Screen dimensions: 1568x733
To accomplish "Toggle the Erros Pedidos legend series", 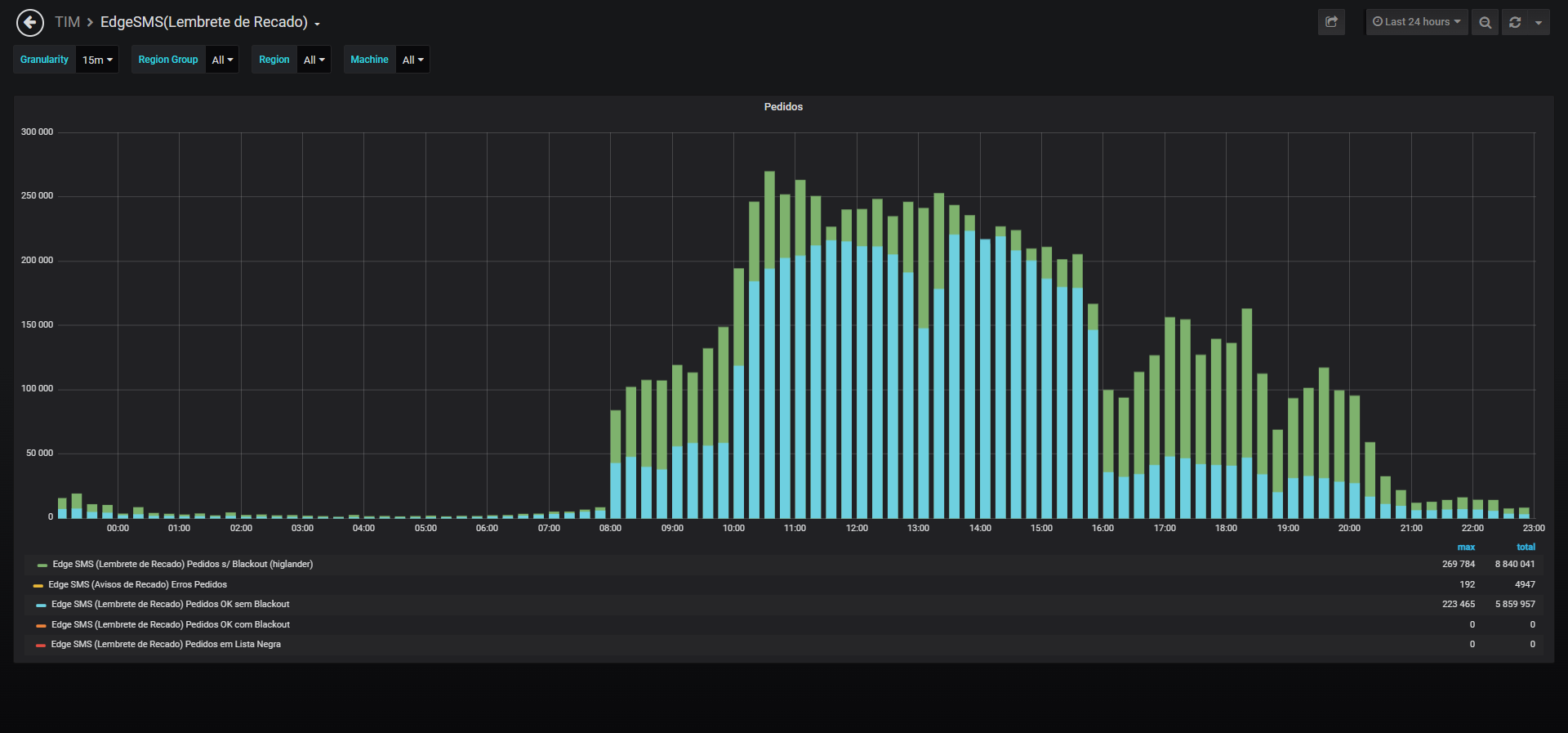I will tap(137, 584).
